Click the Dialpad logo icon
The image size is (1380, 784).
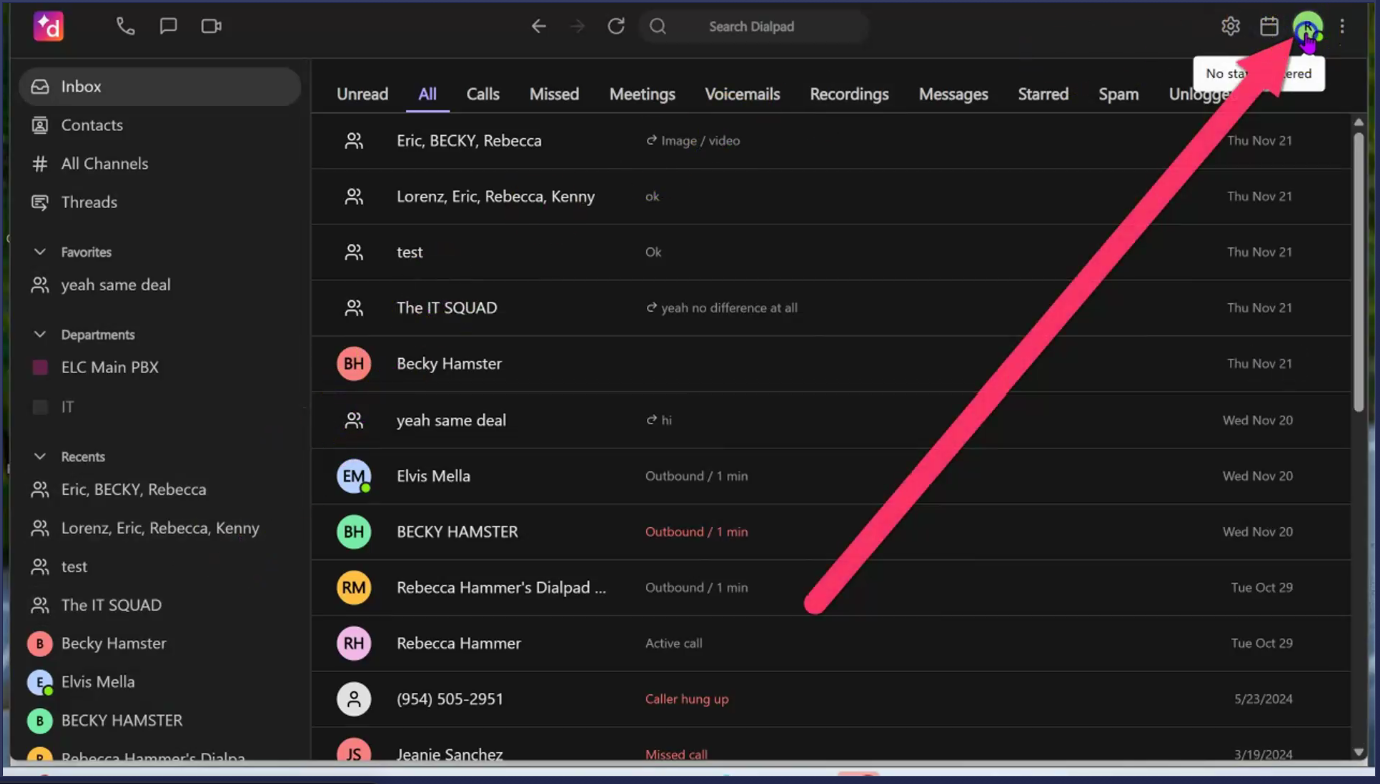click(x=48, y=26)
